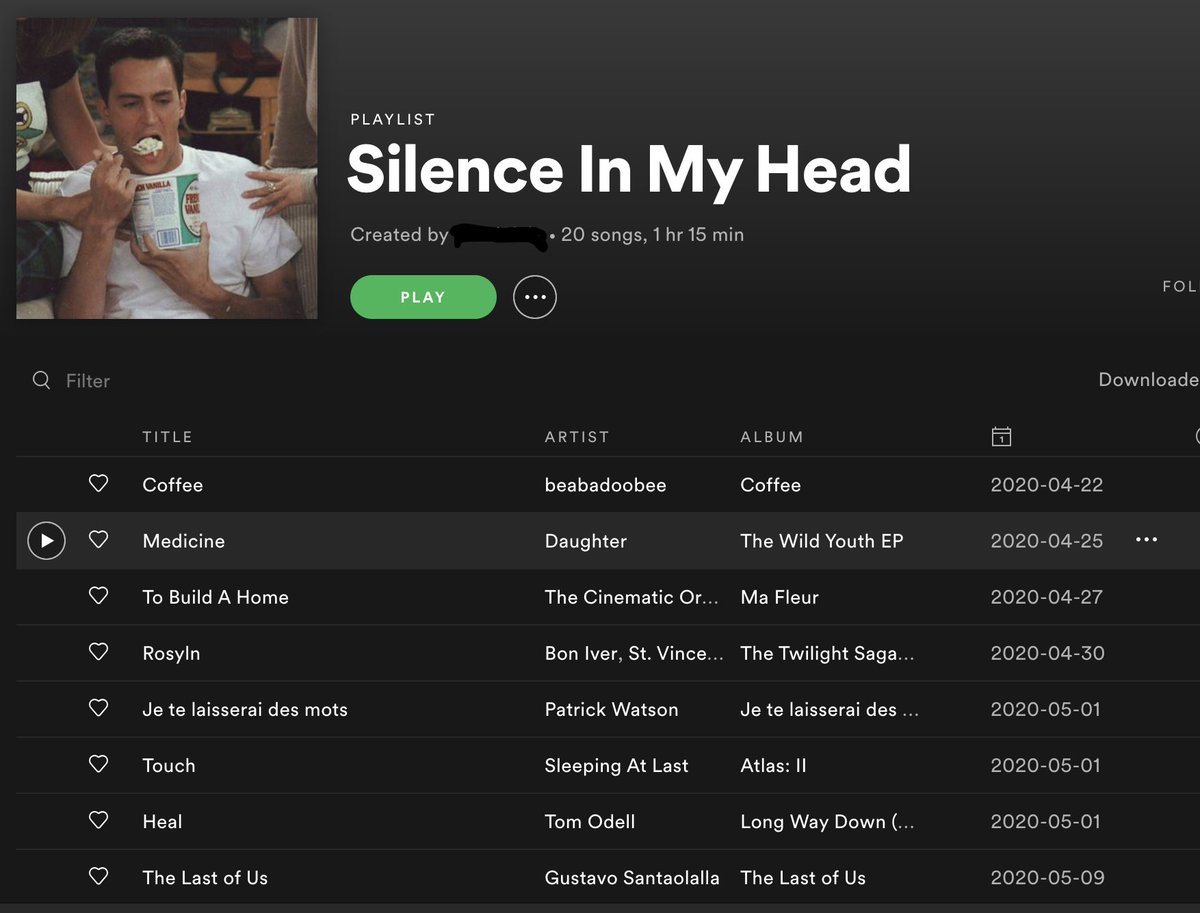Open album Long Way Down
Image resolution: width=1200 pixels, height=913 pixels.
point(827,821)
